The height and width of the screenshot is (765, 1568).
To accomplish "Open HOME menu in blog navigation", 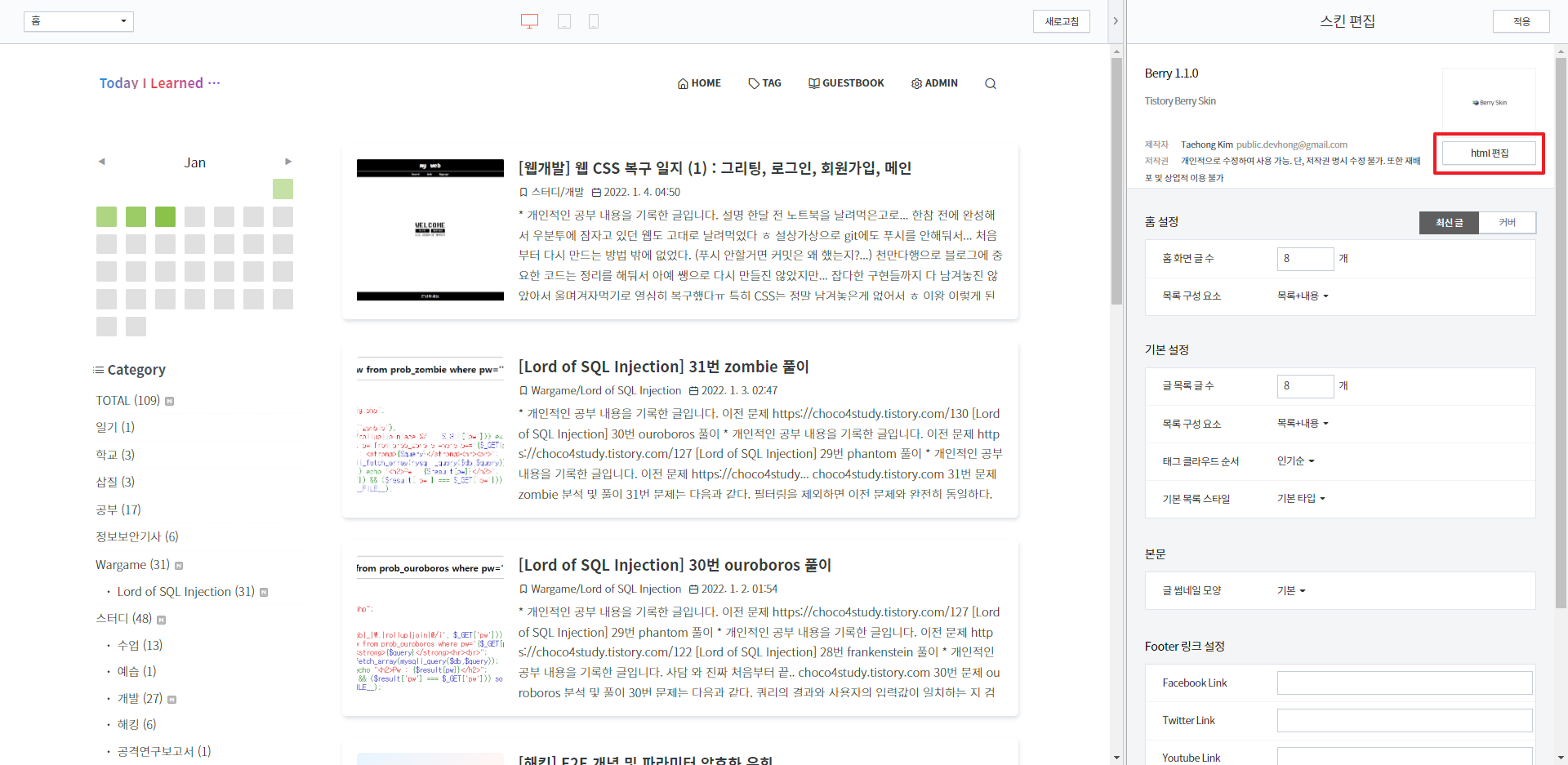I will click(x=699, y=83).
